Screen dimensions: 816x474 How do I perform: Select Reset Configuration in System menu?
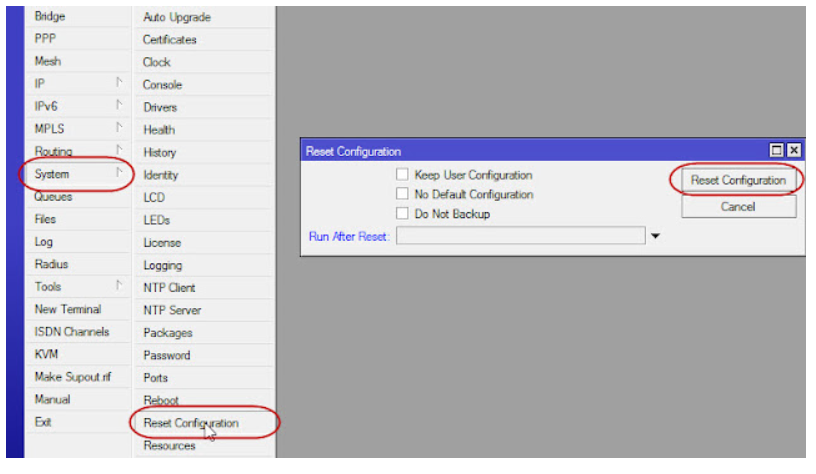191,423
